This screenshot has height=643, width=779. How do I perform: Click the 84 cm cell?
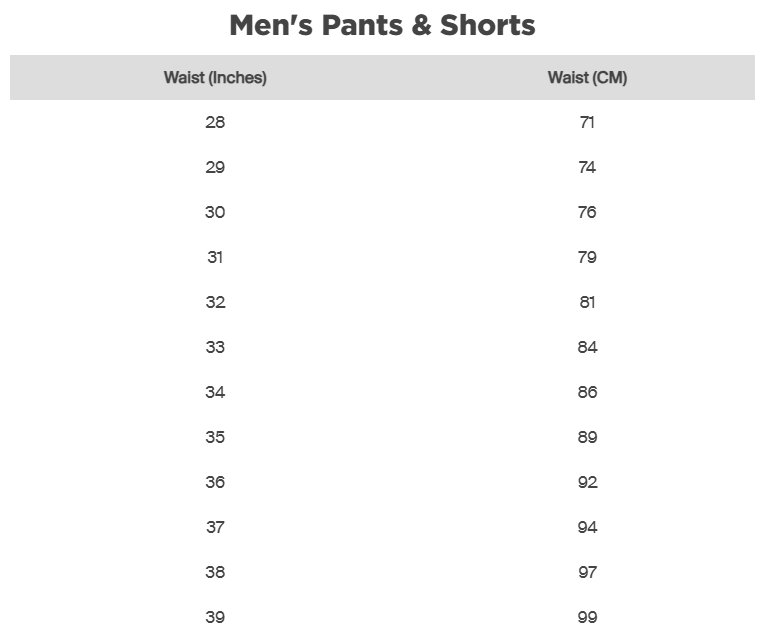pos(587,347)
